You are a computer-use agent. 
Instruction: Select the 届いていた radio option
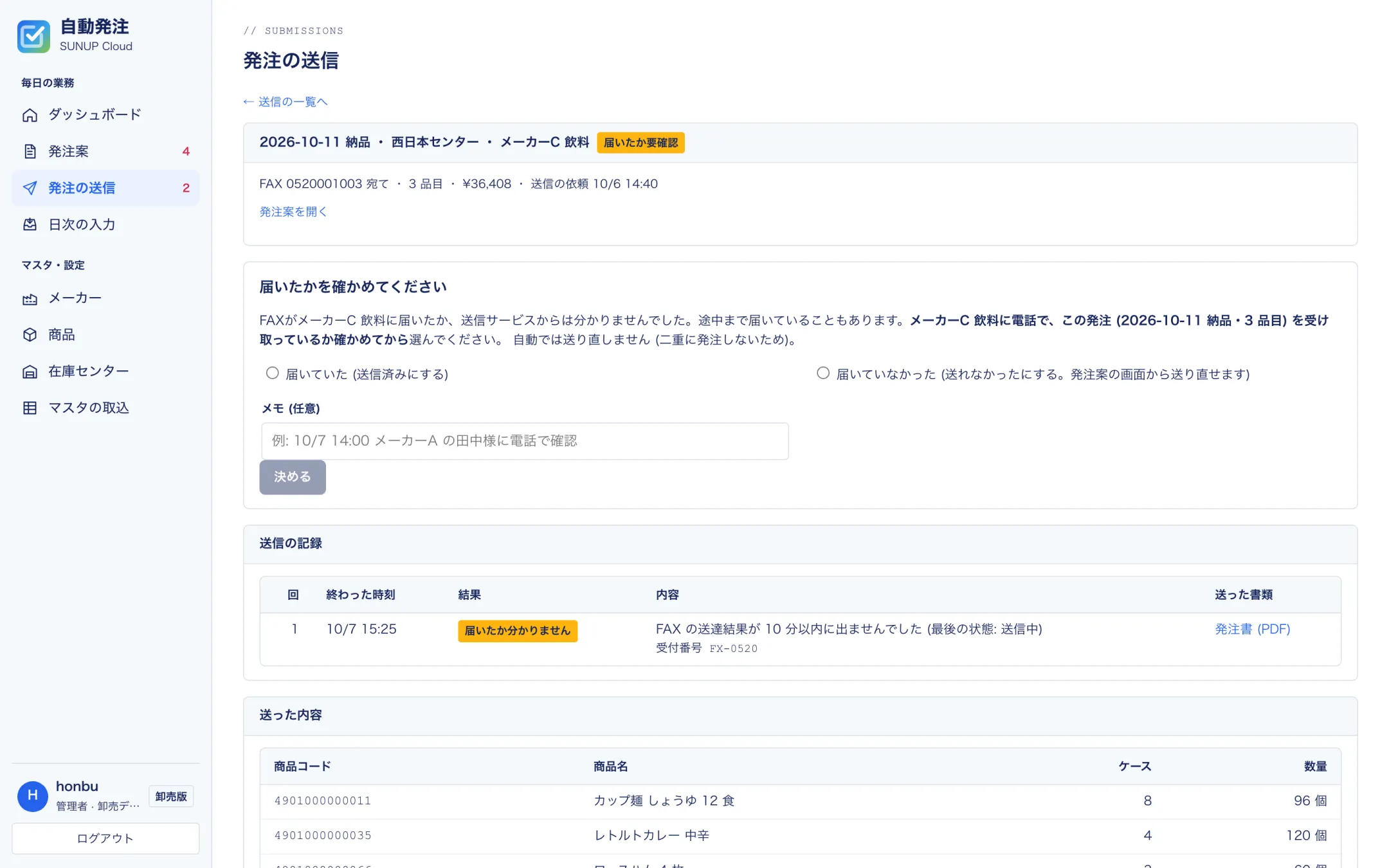pos(273,373)
